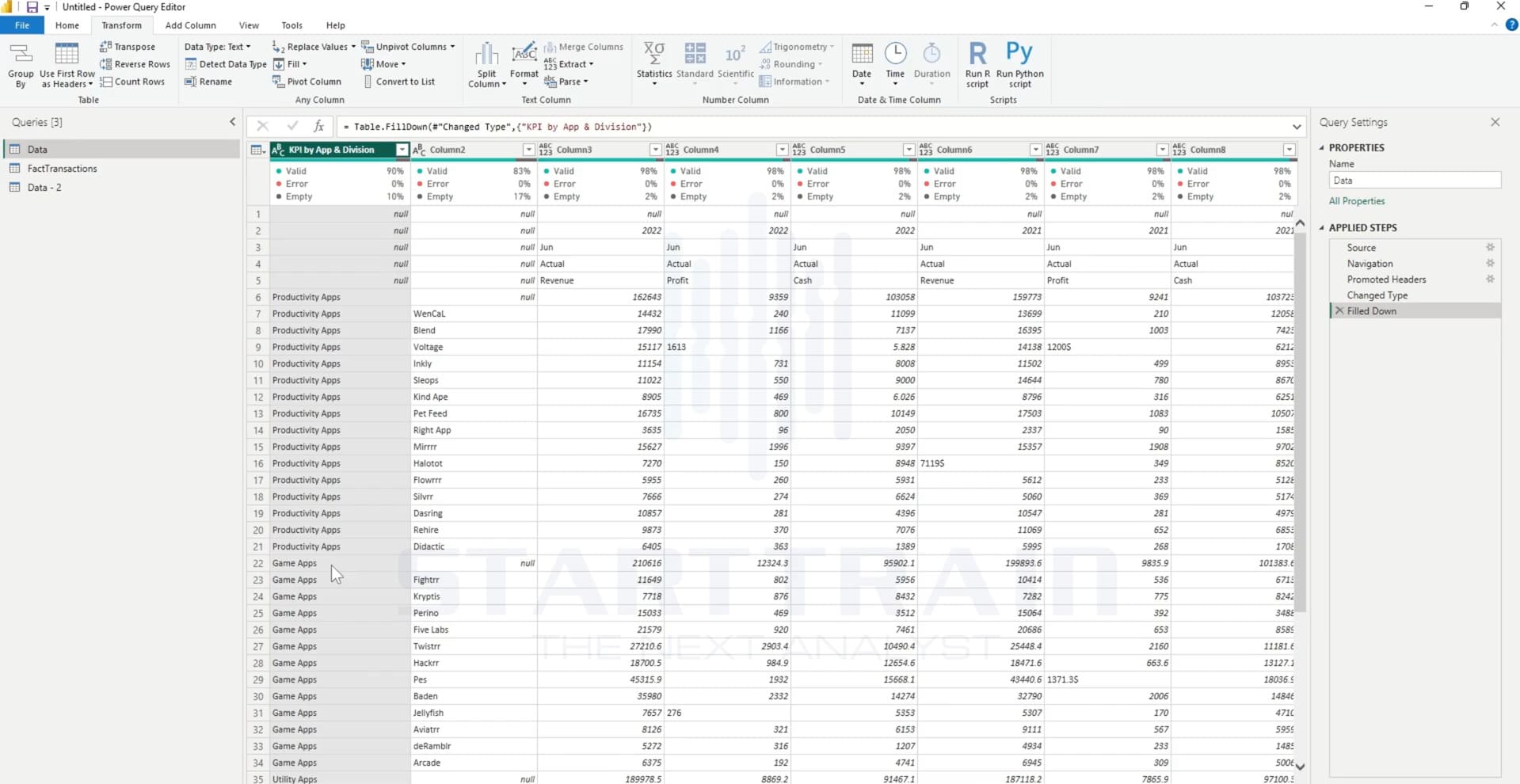
Task: Click the Format text tool
Action: coord(524,63)
